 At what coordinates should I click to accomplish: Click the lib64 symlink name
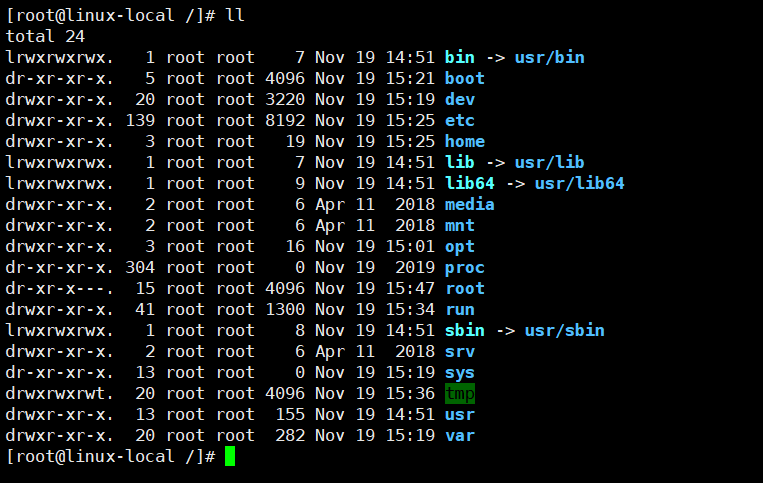pyautogui.click(x=470, y=183)
